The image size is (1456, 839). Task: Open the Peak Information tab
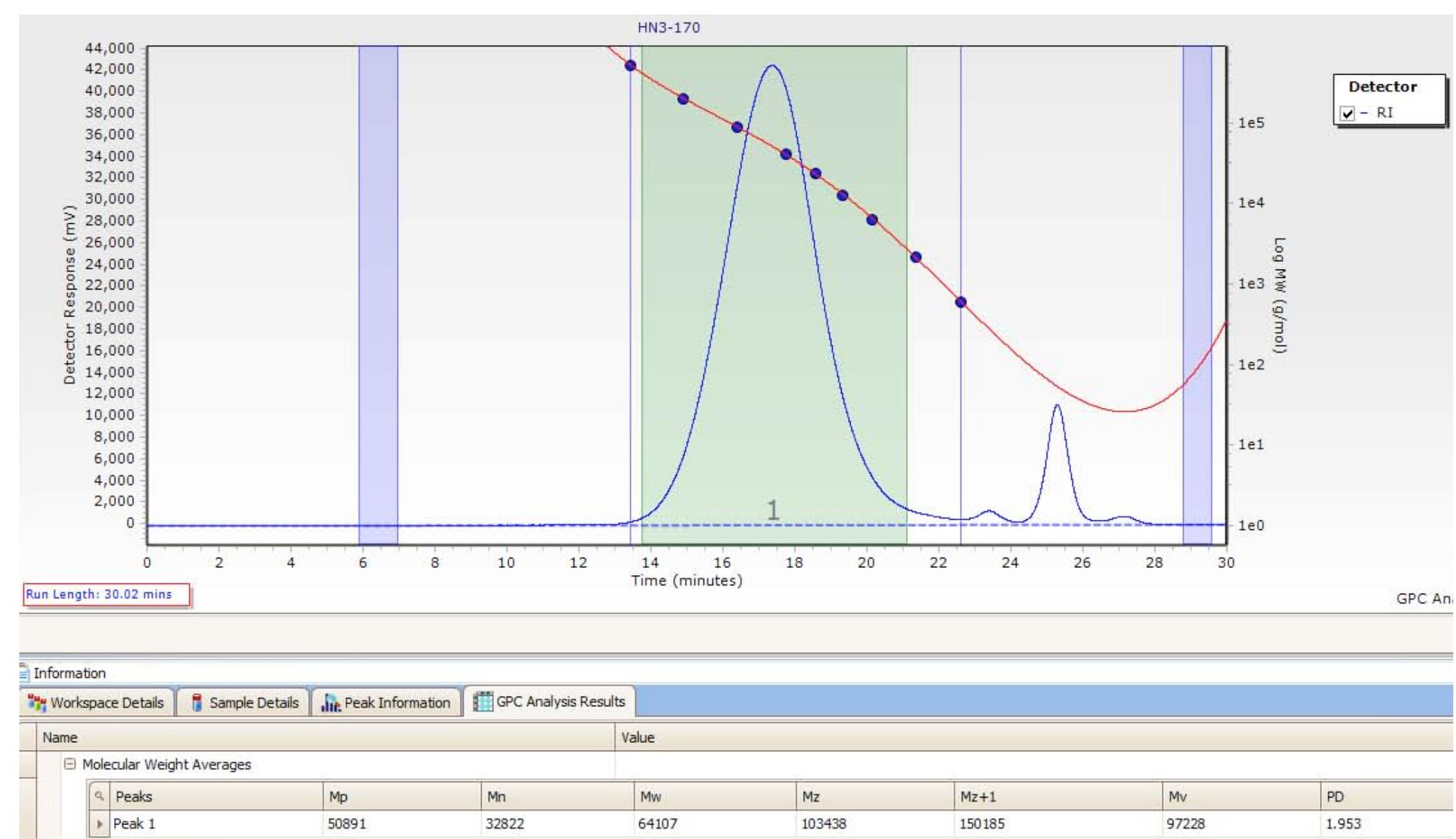point(387,703)
